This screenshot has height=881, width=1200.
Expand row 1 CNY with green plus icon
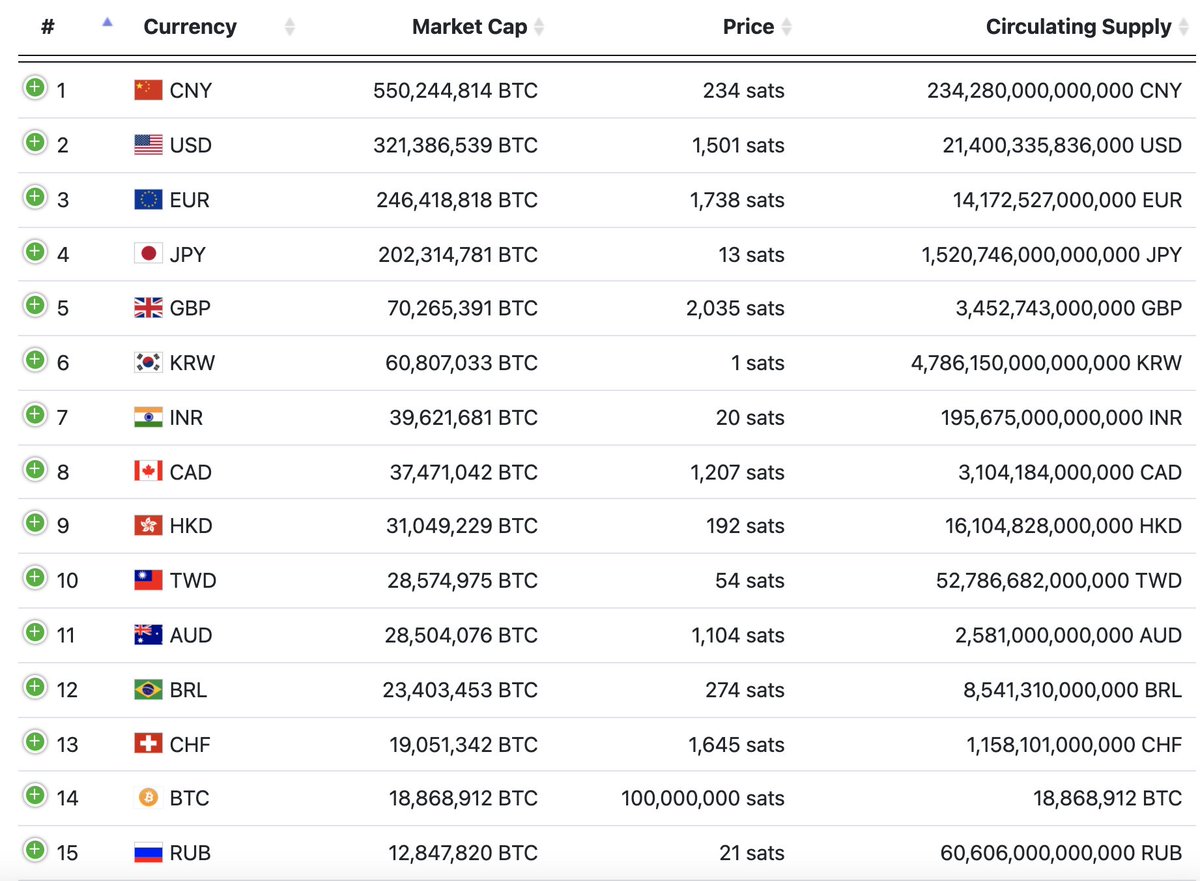35,88
